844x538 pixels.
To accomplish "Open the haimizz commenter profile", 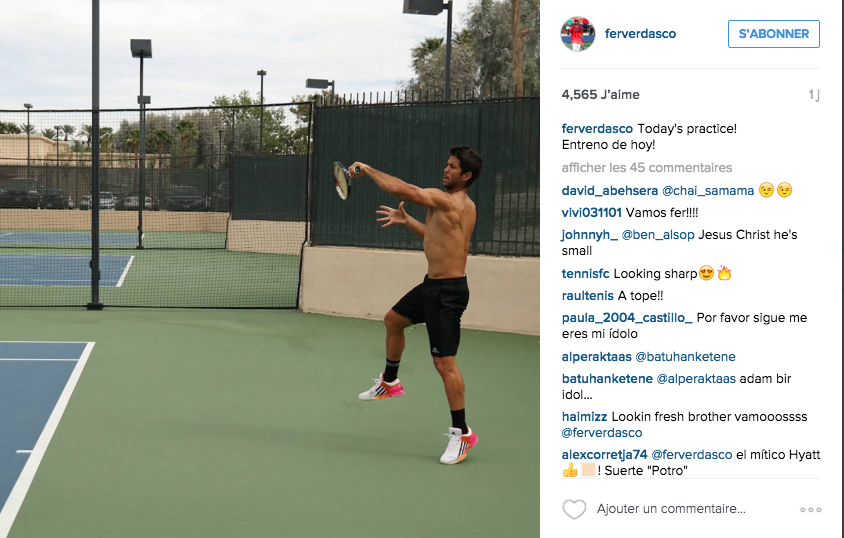I will point(584,417).
